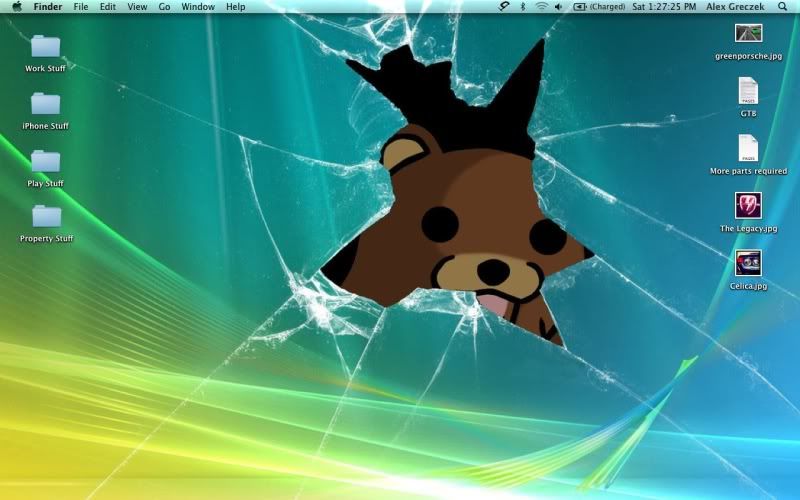The width and height of the screenshot is (800, 500).
Task: Open the Window menu
Action: click(x=198, y=7)
